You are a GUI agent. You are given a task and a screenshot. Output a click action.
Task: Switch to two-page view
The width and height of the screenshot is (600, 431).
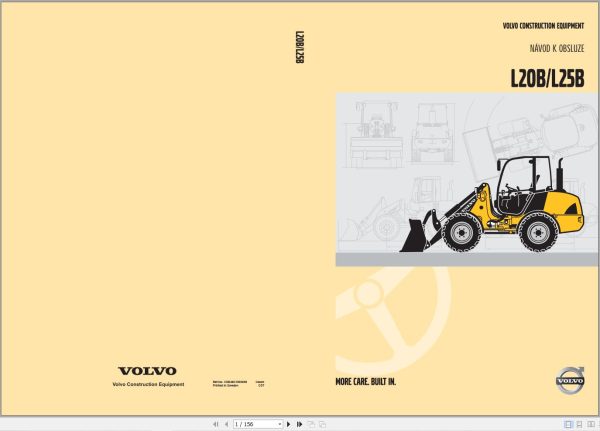(x=591, y=424)
